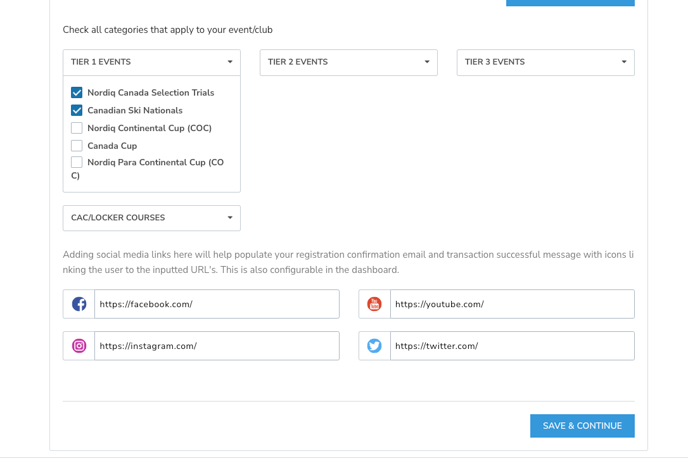Uncheck Nordiq Canada Selection Trials checkbox
Screen dimensions: 688x475
pyautogui.click(x=77, y=93)
